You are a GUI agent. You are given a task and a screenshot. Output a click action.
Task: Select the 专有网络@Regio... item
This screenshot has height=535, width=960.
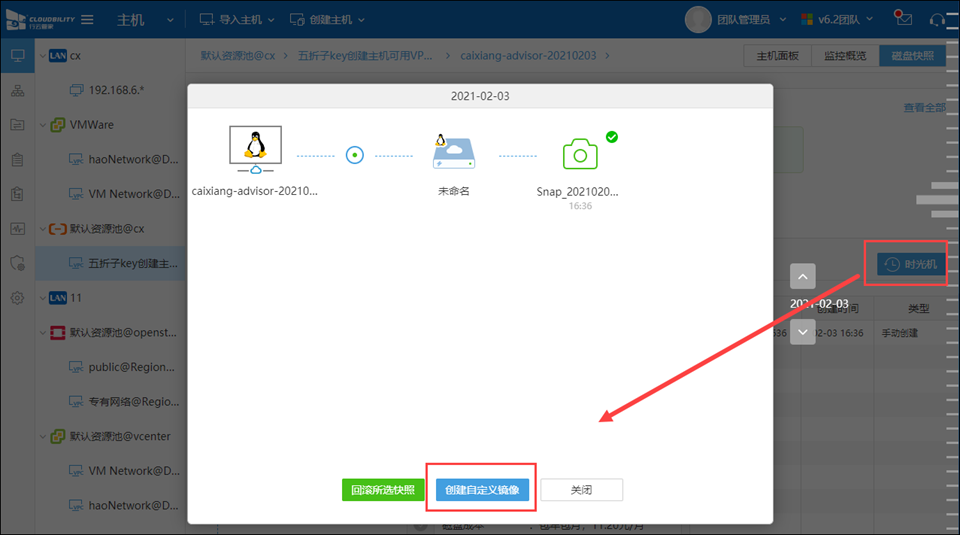point(124,402)
